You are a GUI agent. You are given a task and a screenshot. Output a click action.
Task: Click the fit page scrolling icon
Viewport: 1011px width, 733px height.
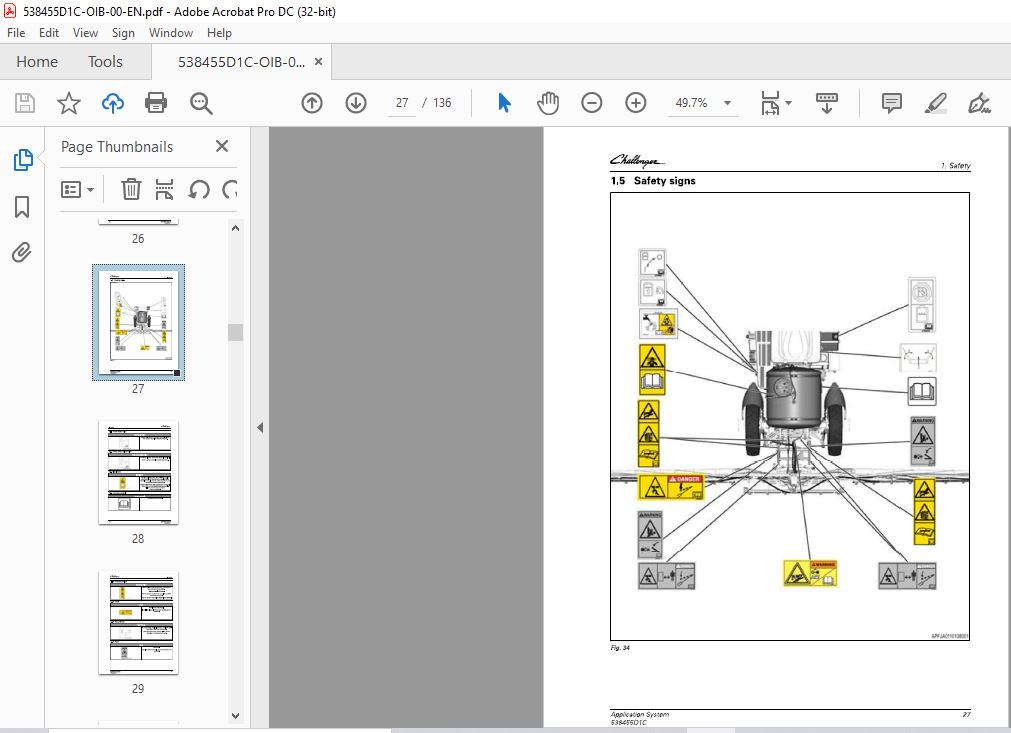point(770,103)
